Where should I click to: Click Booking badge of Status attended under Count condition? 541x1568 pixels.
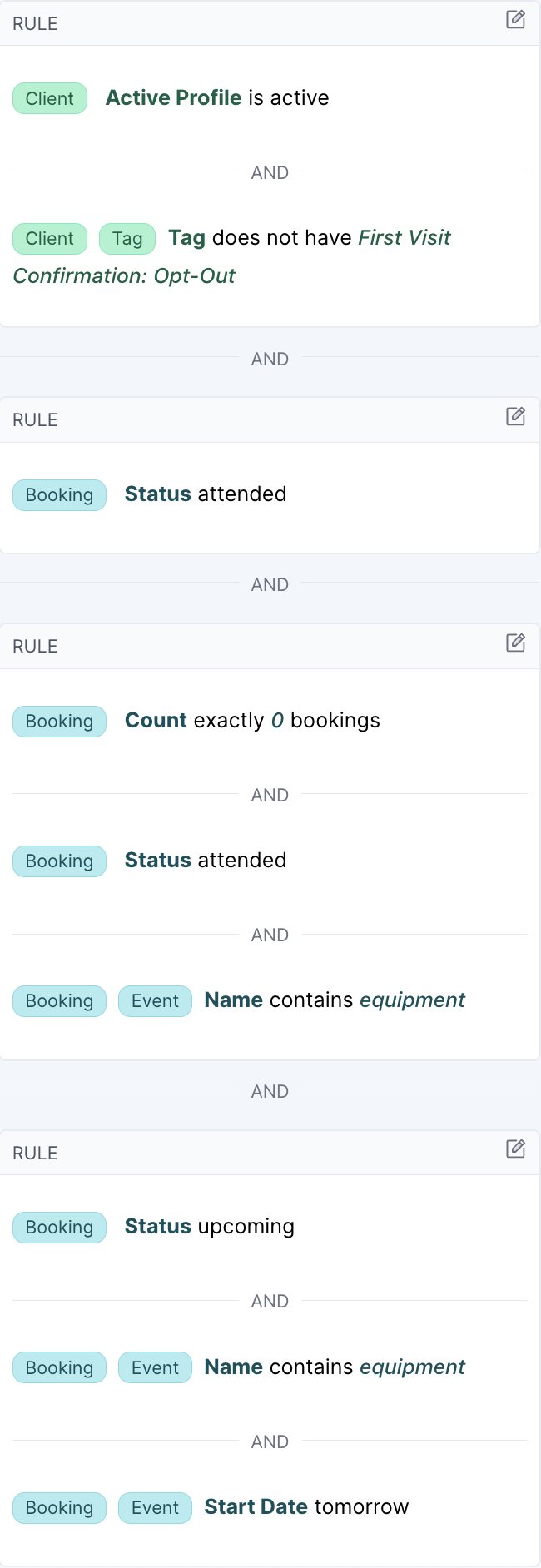[59, 861]
